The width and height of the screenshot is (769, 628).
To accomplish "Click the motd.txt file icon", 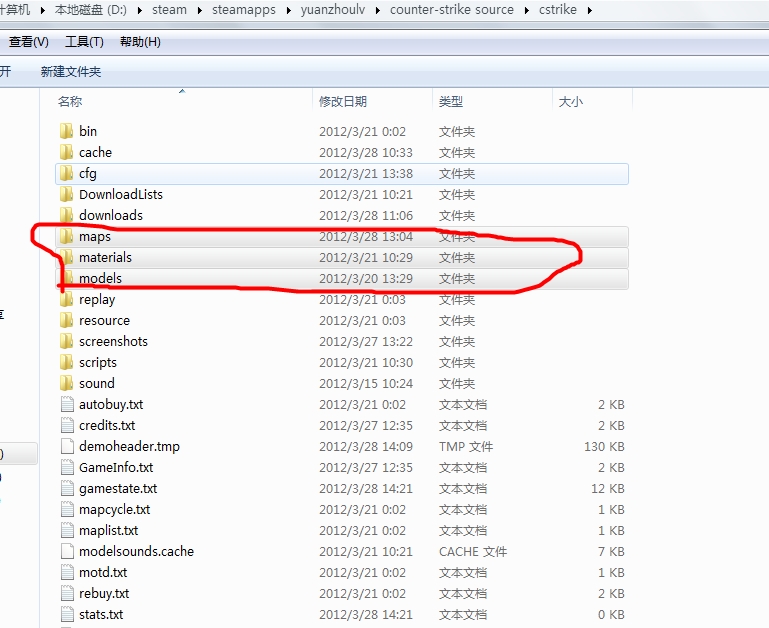I will coord(67,573).
